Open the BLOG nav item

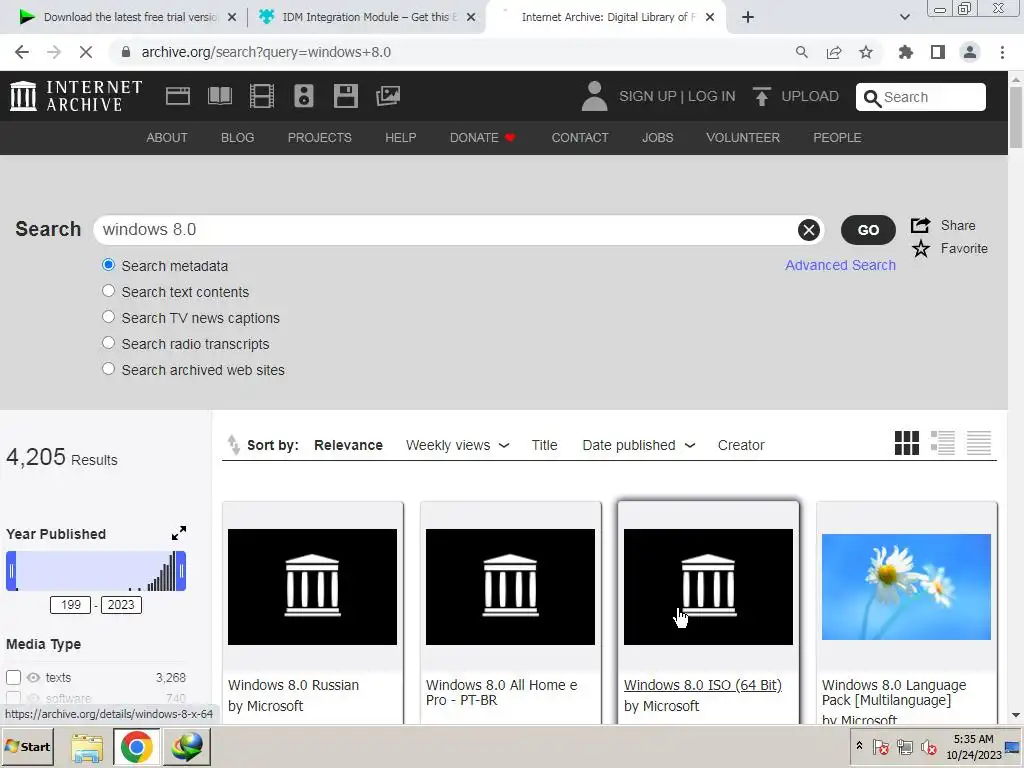237,138
